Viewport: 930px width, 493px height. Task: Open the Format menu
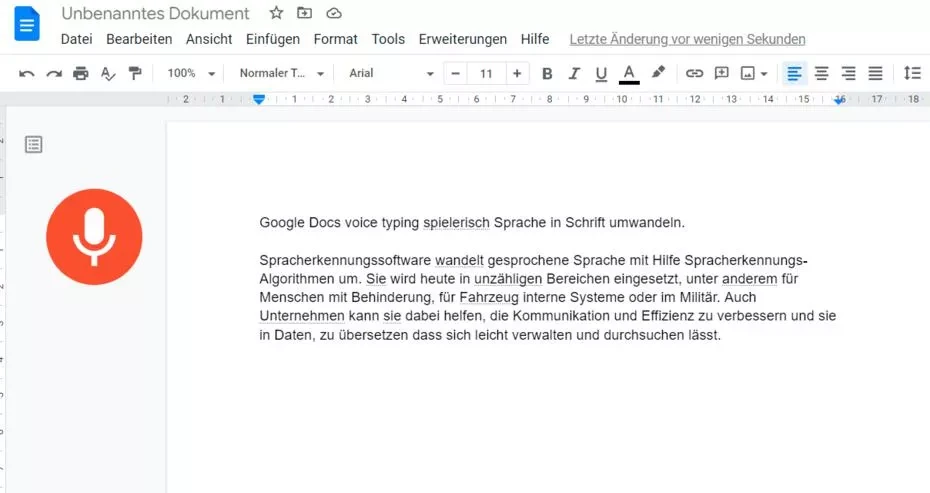pyautogui.click(x=336, y=39)
